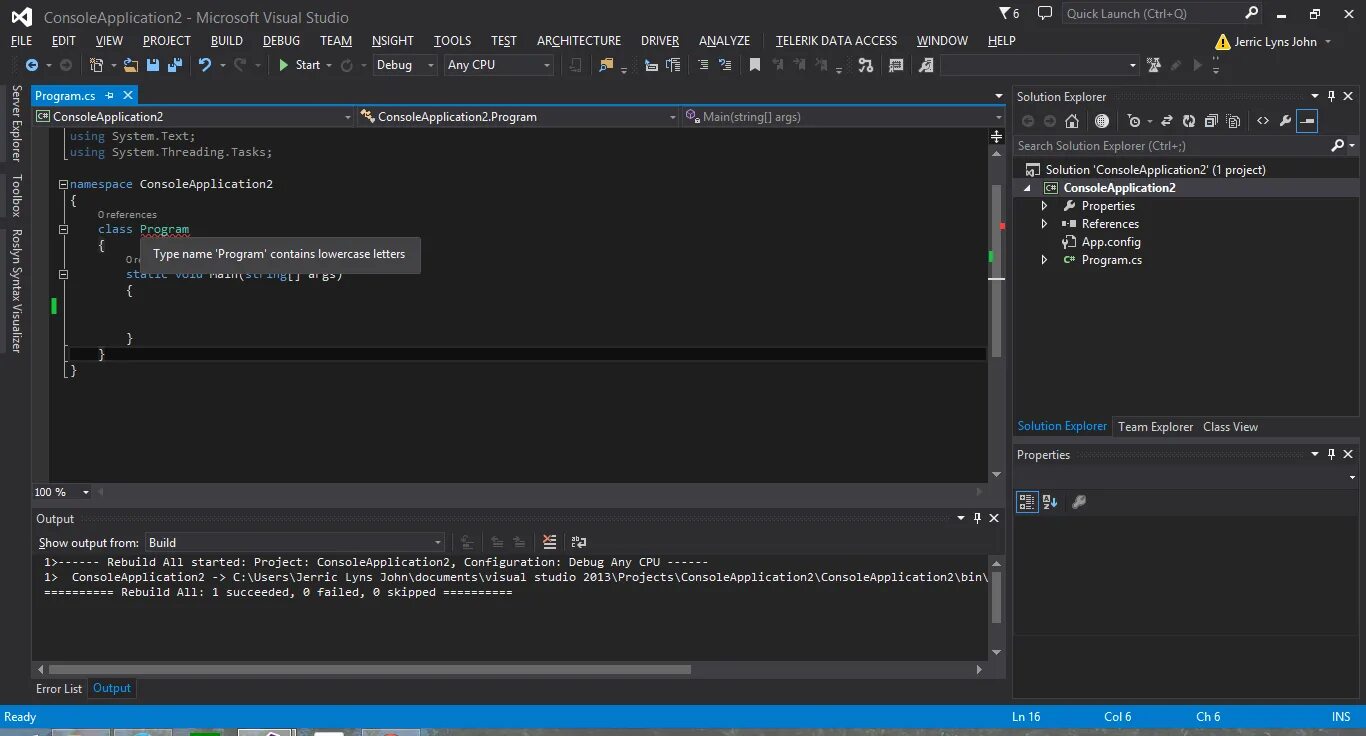Viewport: 1366px width, 736px height.
Task: Click the feedback speech bubble icon
Action: [x=1044, y=13]
